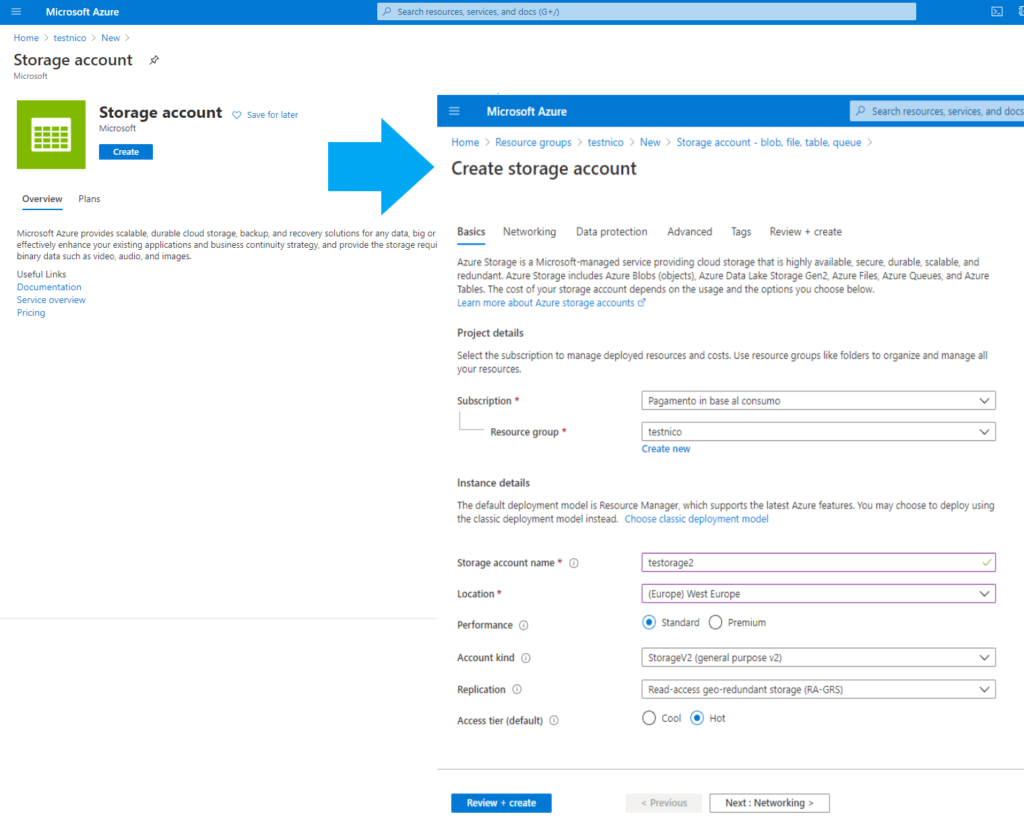Screen dimensions: 1024x837
Task: Open the Tags tab
Action: click(741, 232)
